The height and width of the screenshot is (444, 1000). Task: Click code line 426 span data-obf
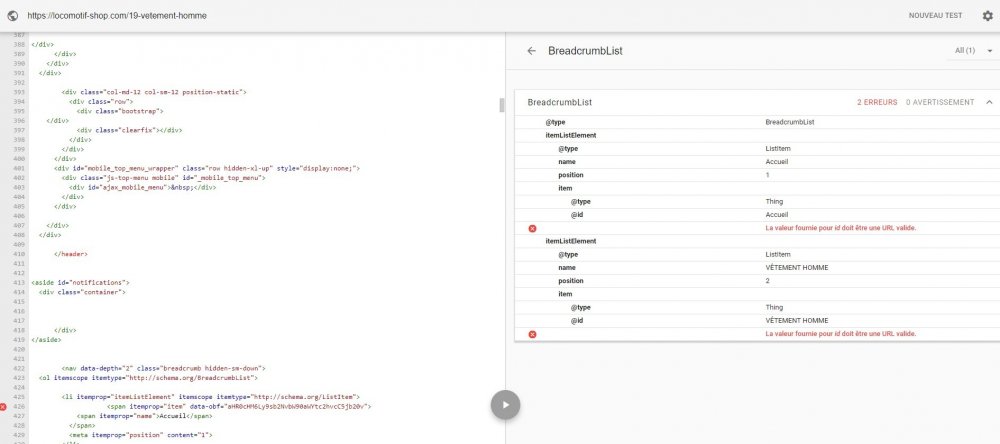pyautogui.click(x=239, y=406)
